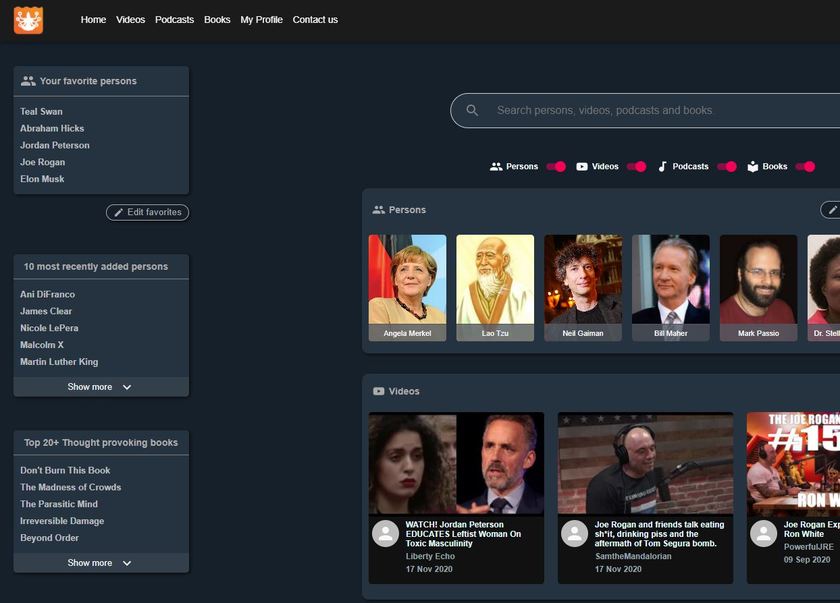Screen dimensions: 840x603
Task: Open the Lao Tzu person card
Action: (x=495, y=288)
